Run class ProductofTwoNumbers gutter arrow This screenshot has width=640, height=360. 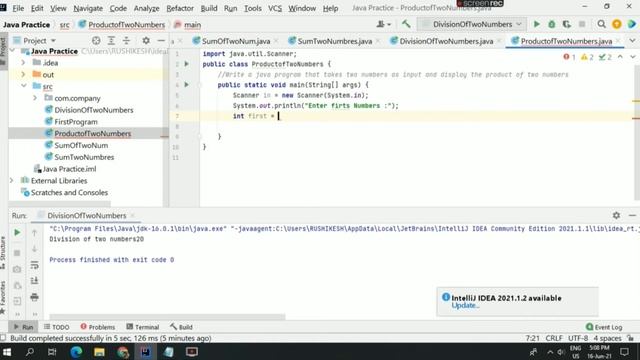coord(187,64)
